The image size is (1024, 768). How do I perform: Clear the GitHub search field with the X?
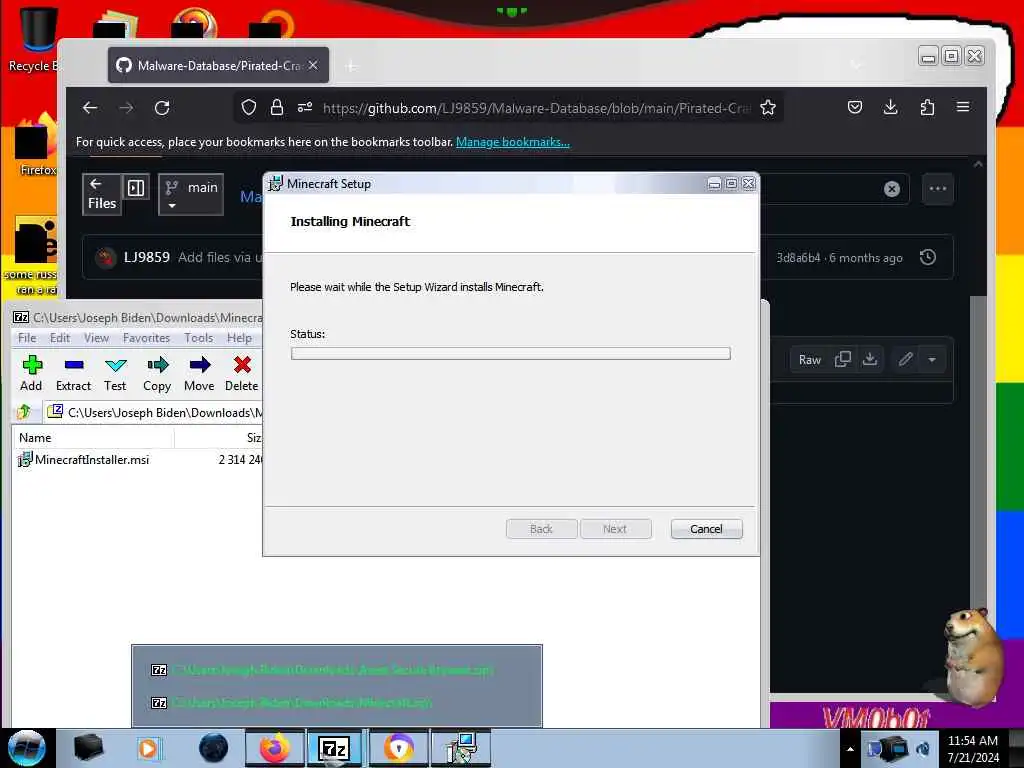point(891,189)
